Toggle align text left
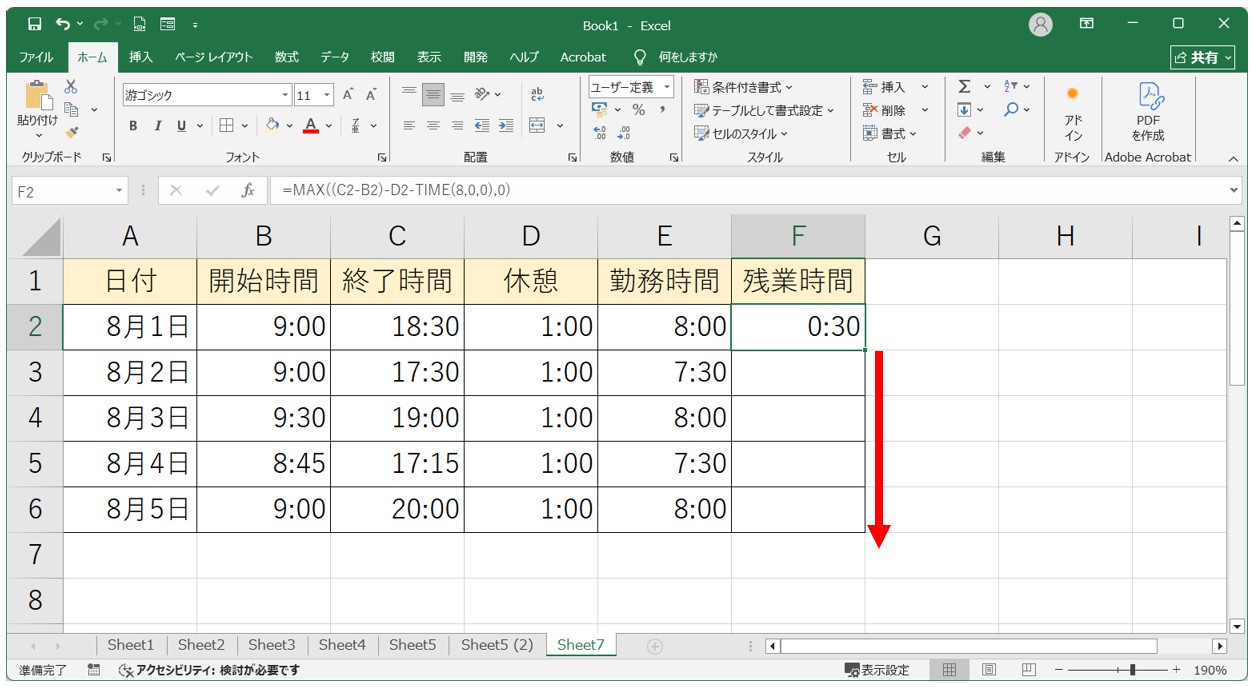Viewport: 1254px width, 687px height. tap(409, 126)
